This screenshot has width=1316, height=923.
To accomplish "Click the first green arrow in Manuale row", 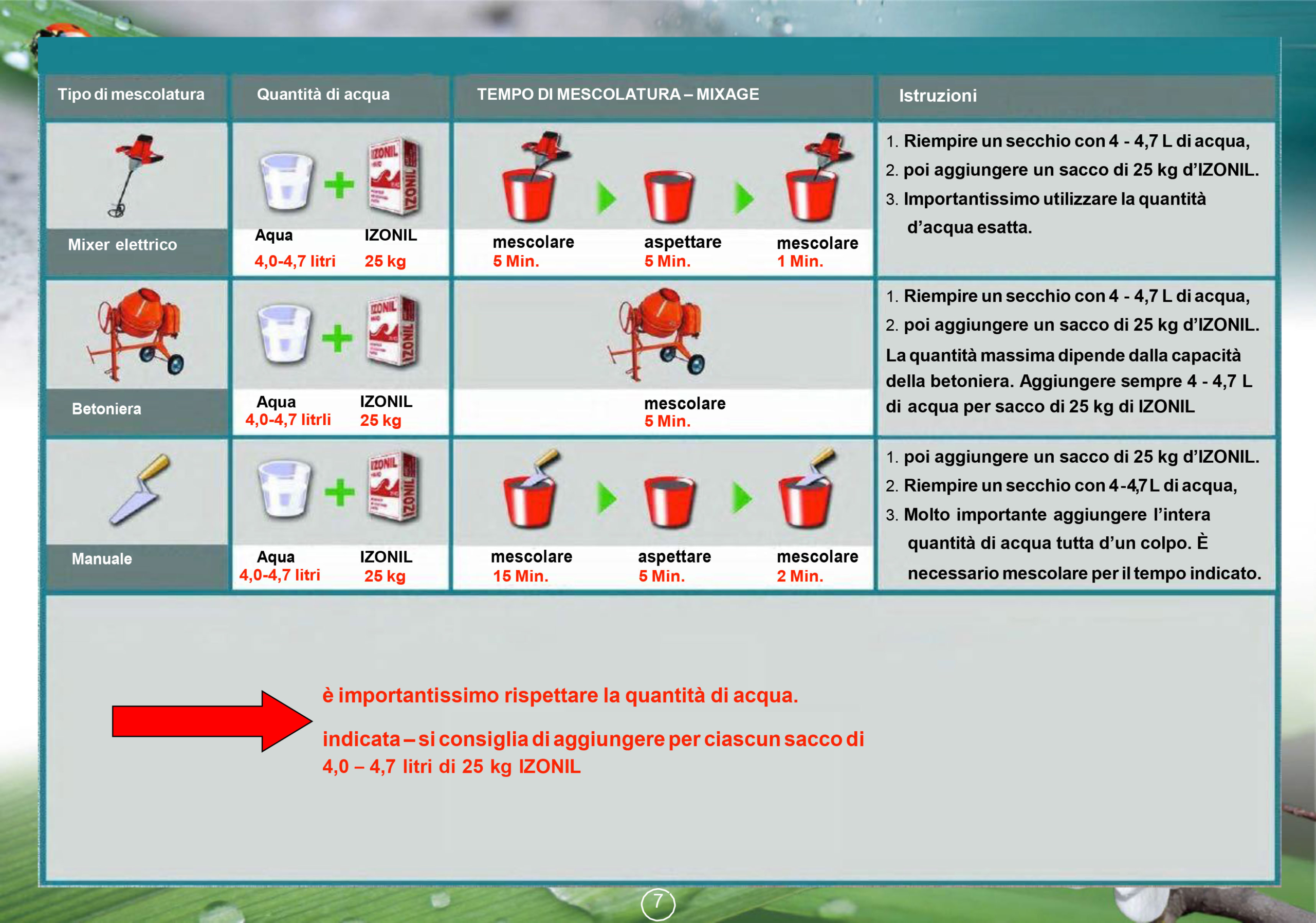I will (x=607, y=498).
